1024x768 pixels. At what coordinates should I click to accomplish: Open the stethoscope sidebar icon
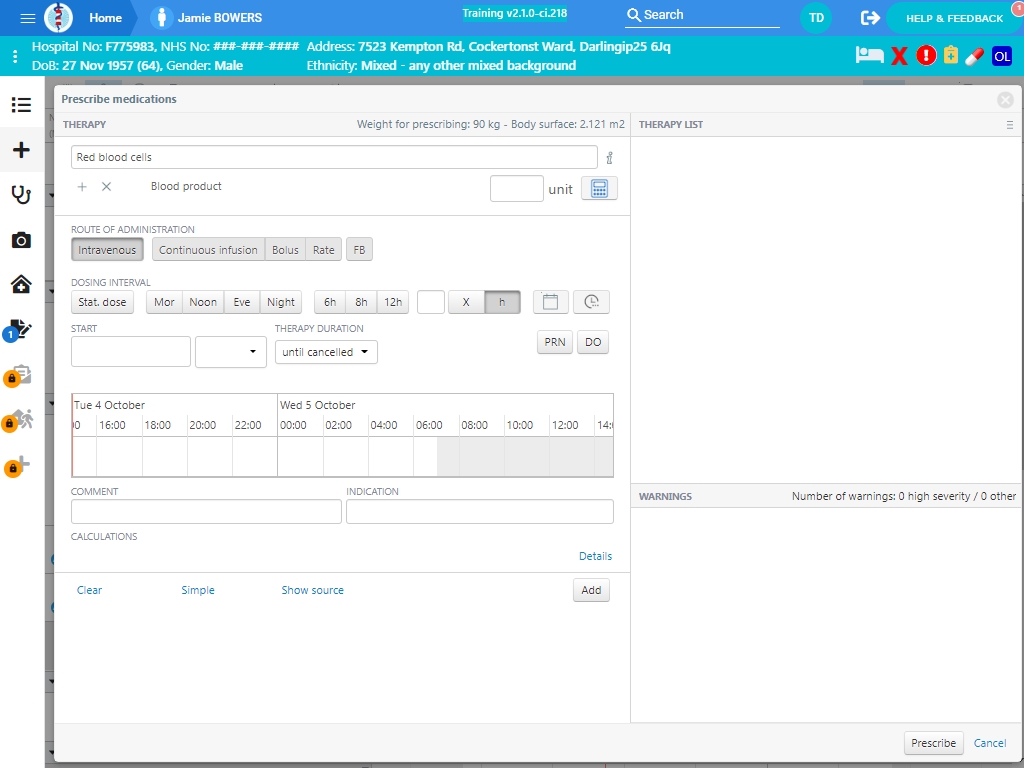point(22,195)
